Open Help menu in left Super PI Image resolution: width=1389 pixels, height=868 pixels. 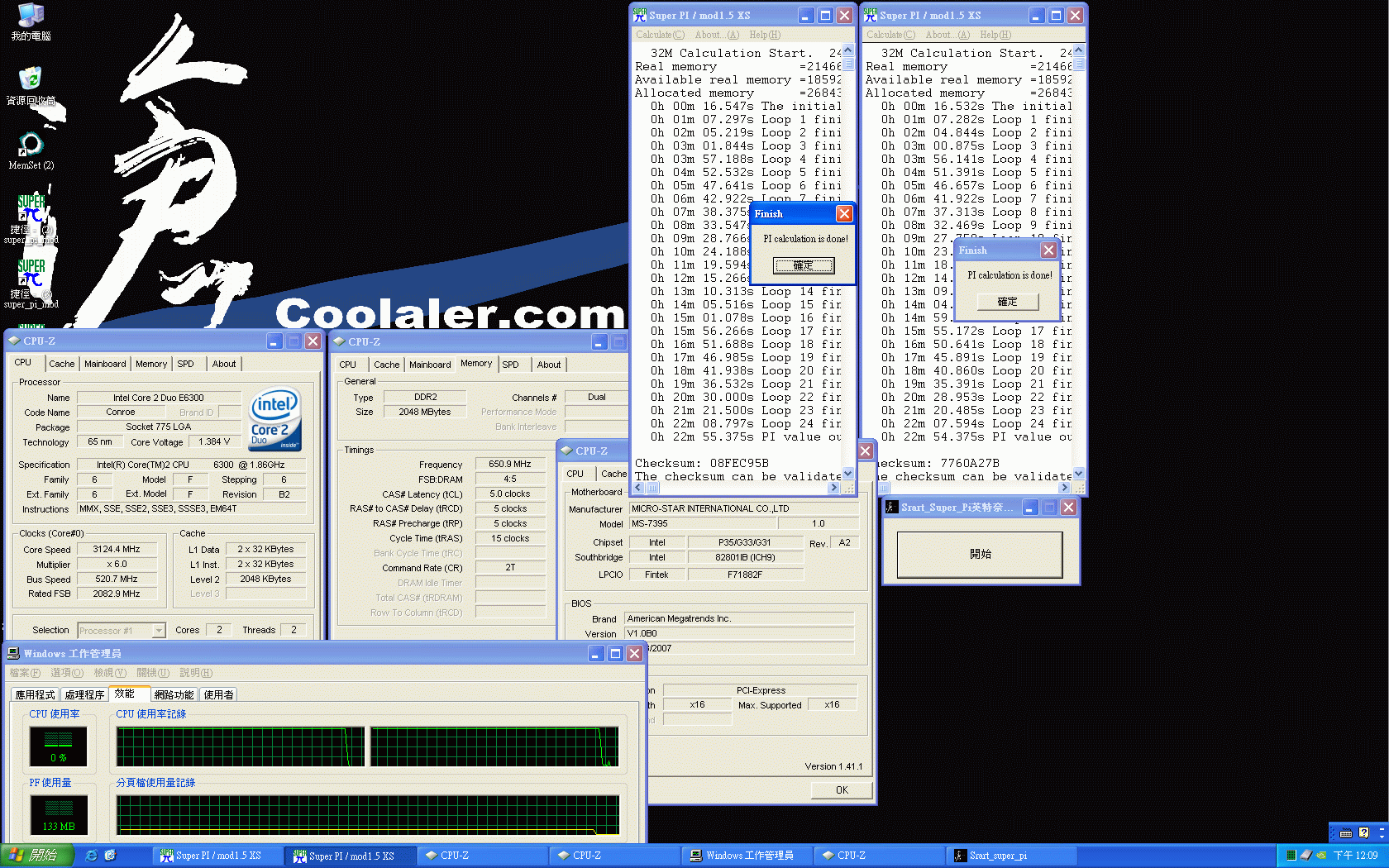(765, 35)
